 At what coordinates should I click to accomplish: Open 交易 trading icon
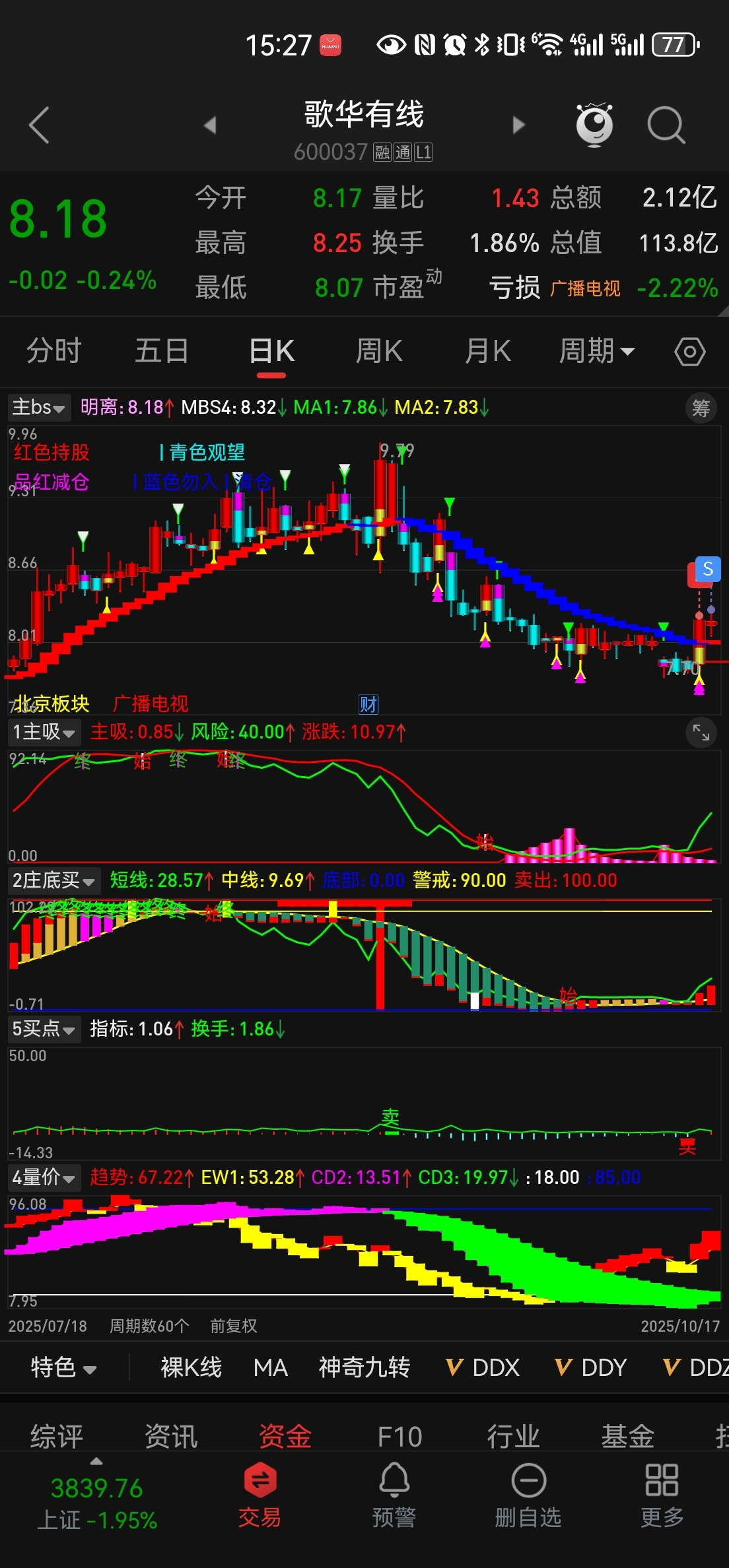(x=260, y=1495)
